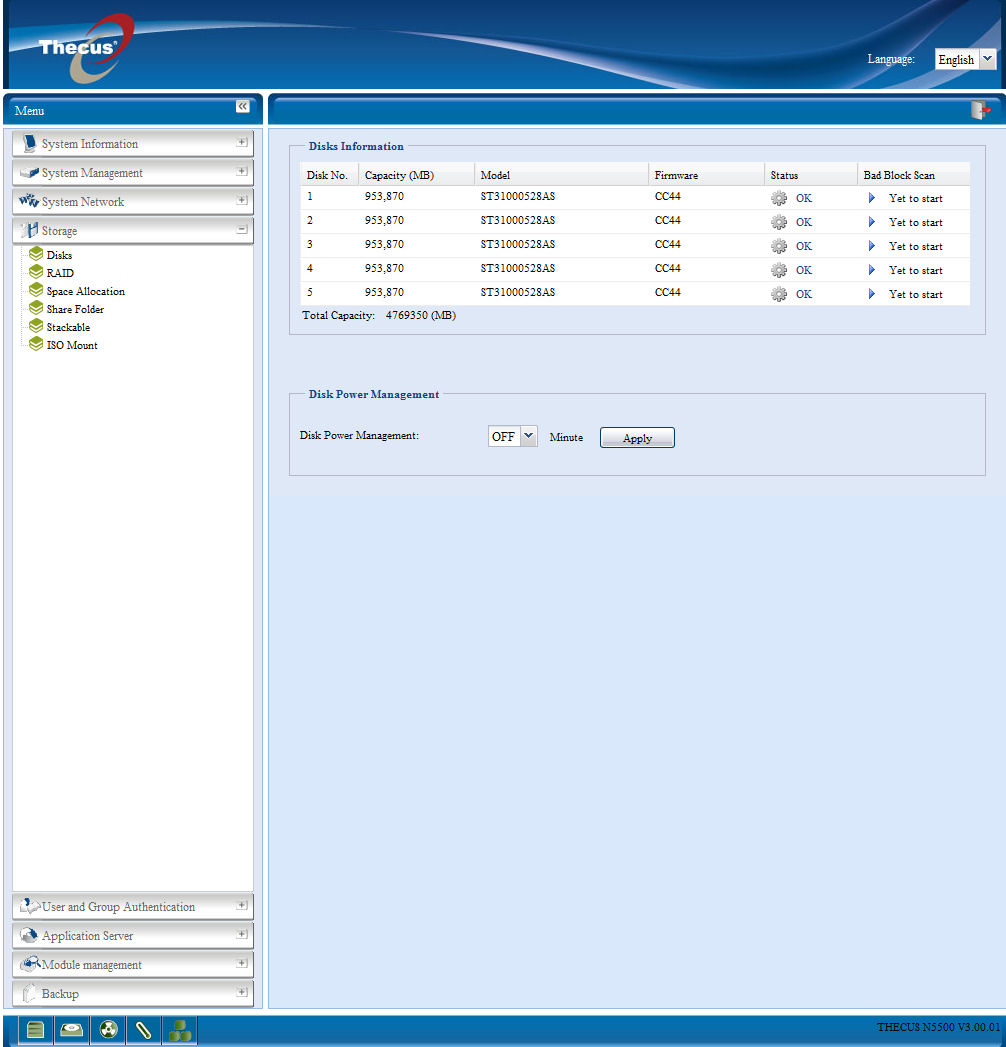This screenshot has height=1047, width=1006.
Task: Click the gear status icon for disk 5
Action: pos(779,294)
